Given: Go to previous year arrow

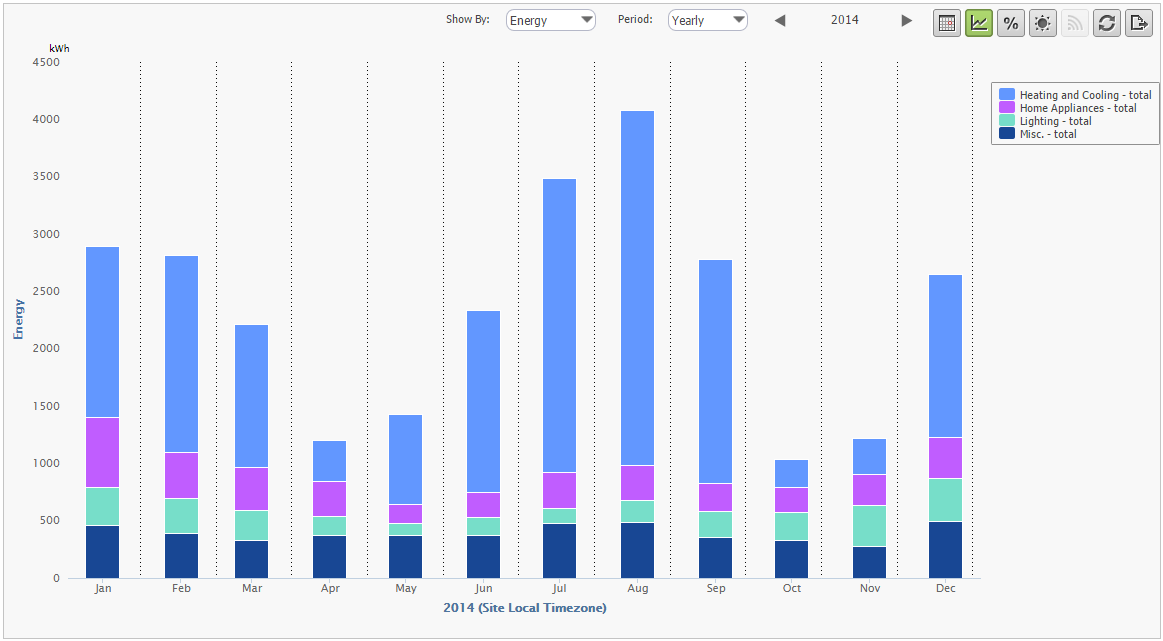Looking at the screenshot, I should pos(780,21).
